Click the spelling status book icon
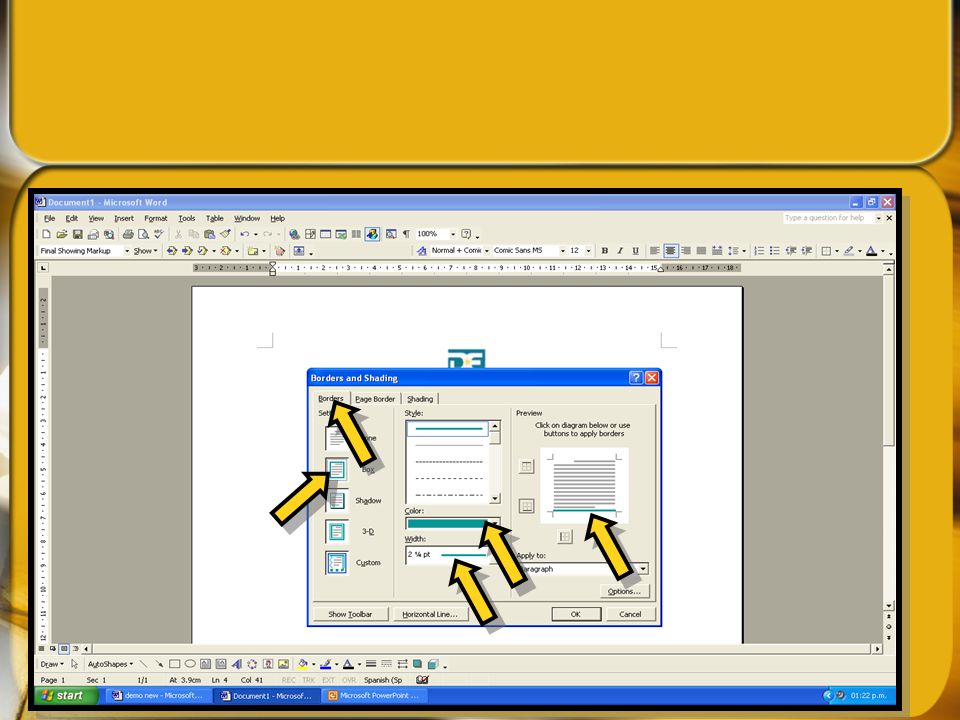960x720 pixels. coord(422,680)
